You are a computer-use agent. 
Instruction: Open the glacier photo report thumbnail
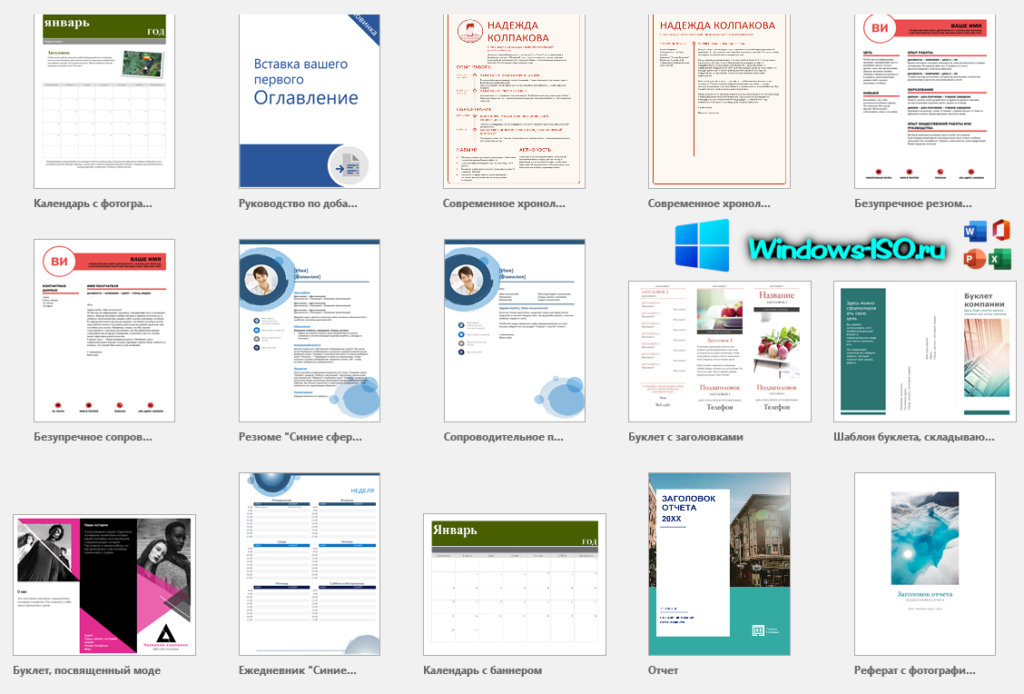[925, 564]
